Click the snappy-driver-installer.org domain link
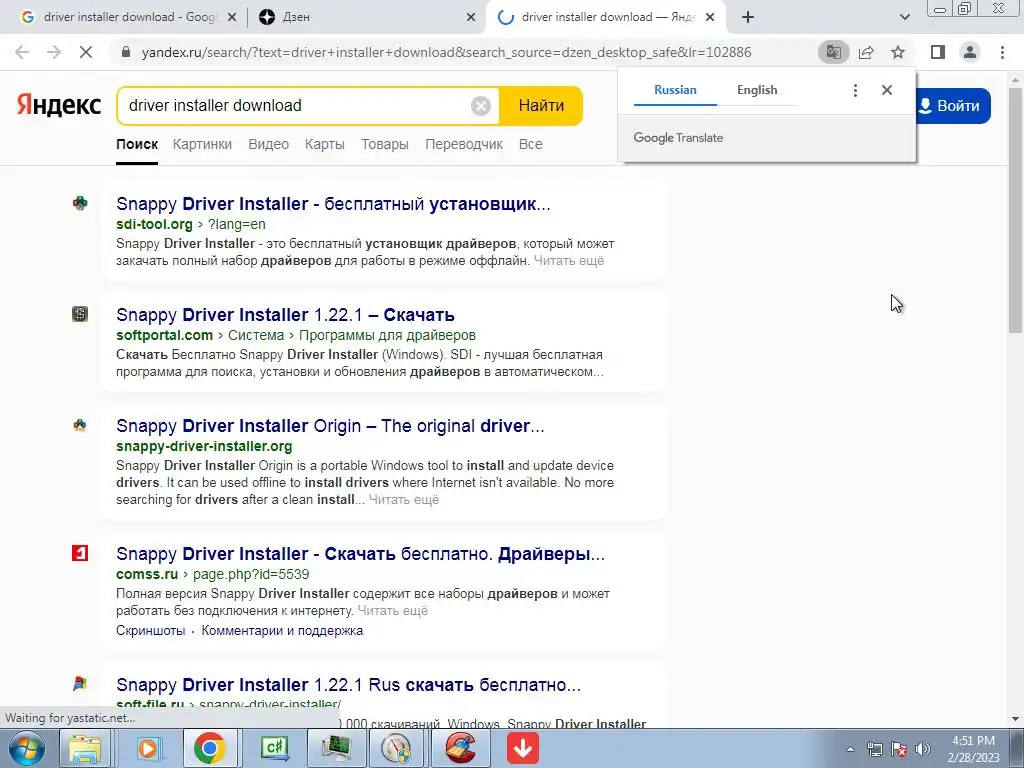The image size is (1024, 768). click(204, 446)
